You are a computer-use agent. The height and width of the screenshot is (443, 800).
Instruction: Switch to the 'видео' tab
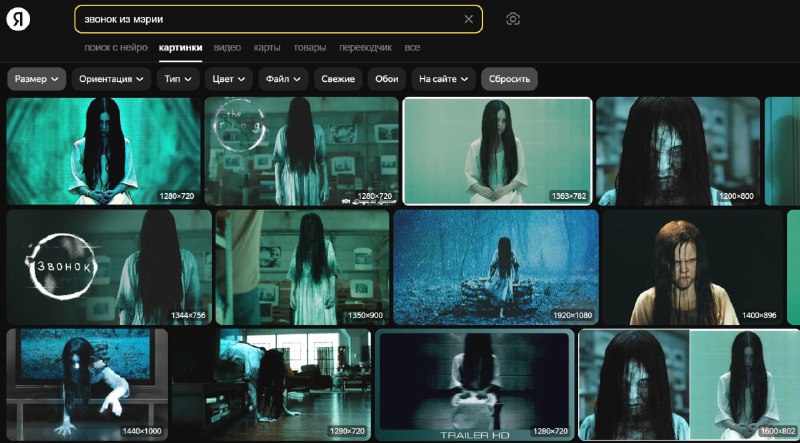pyautogui.click(x=227, y=47)
